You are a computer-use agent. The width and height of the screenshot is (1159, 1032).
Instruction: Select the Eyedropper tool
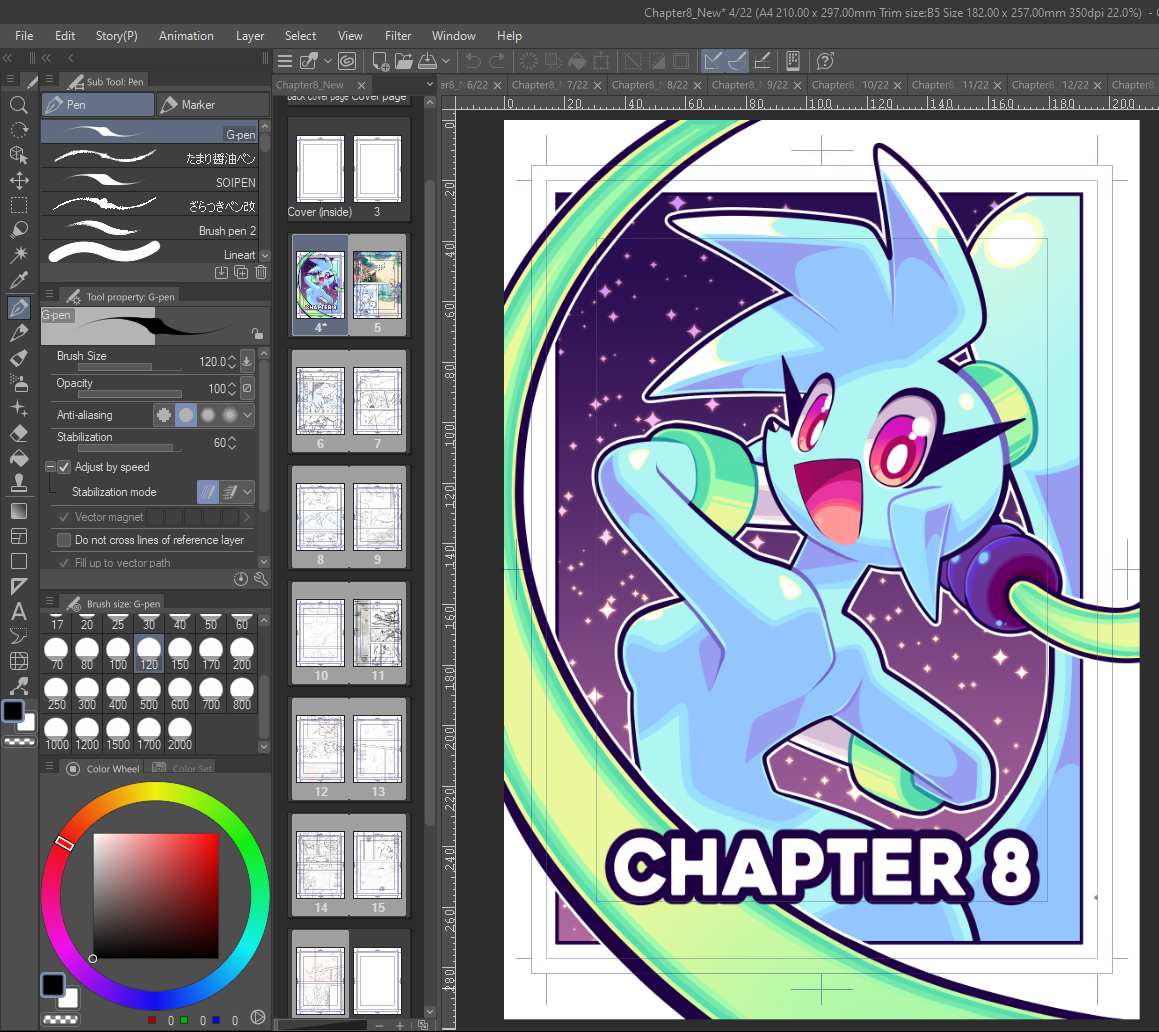pyautogui.click(x=18, y=281)
